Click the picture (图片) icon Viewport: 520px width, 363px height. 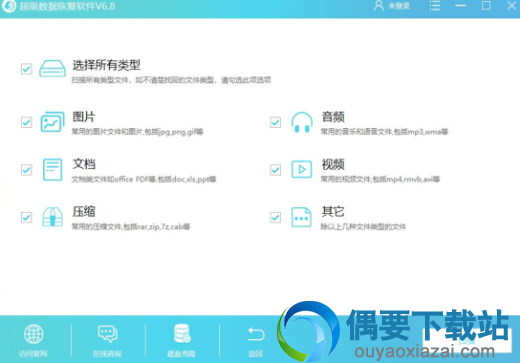[52, 122]
